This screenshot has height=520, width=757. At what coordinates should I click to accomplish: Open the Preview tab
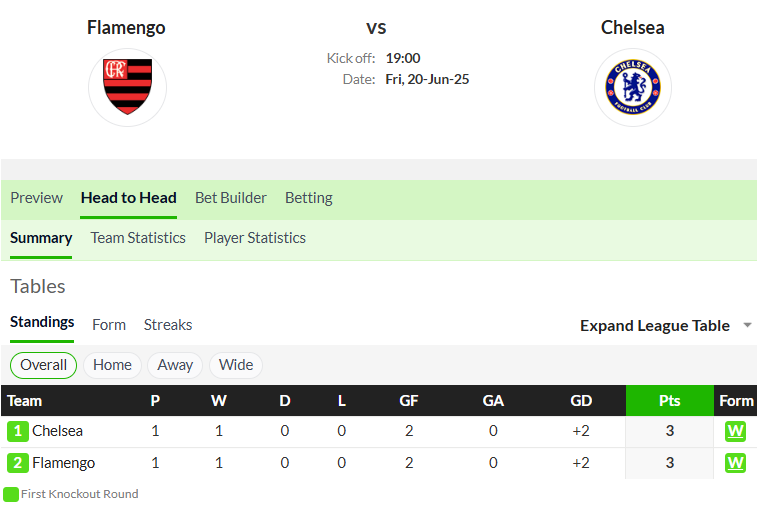pyautogui.click(x=36, y=198)
